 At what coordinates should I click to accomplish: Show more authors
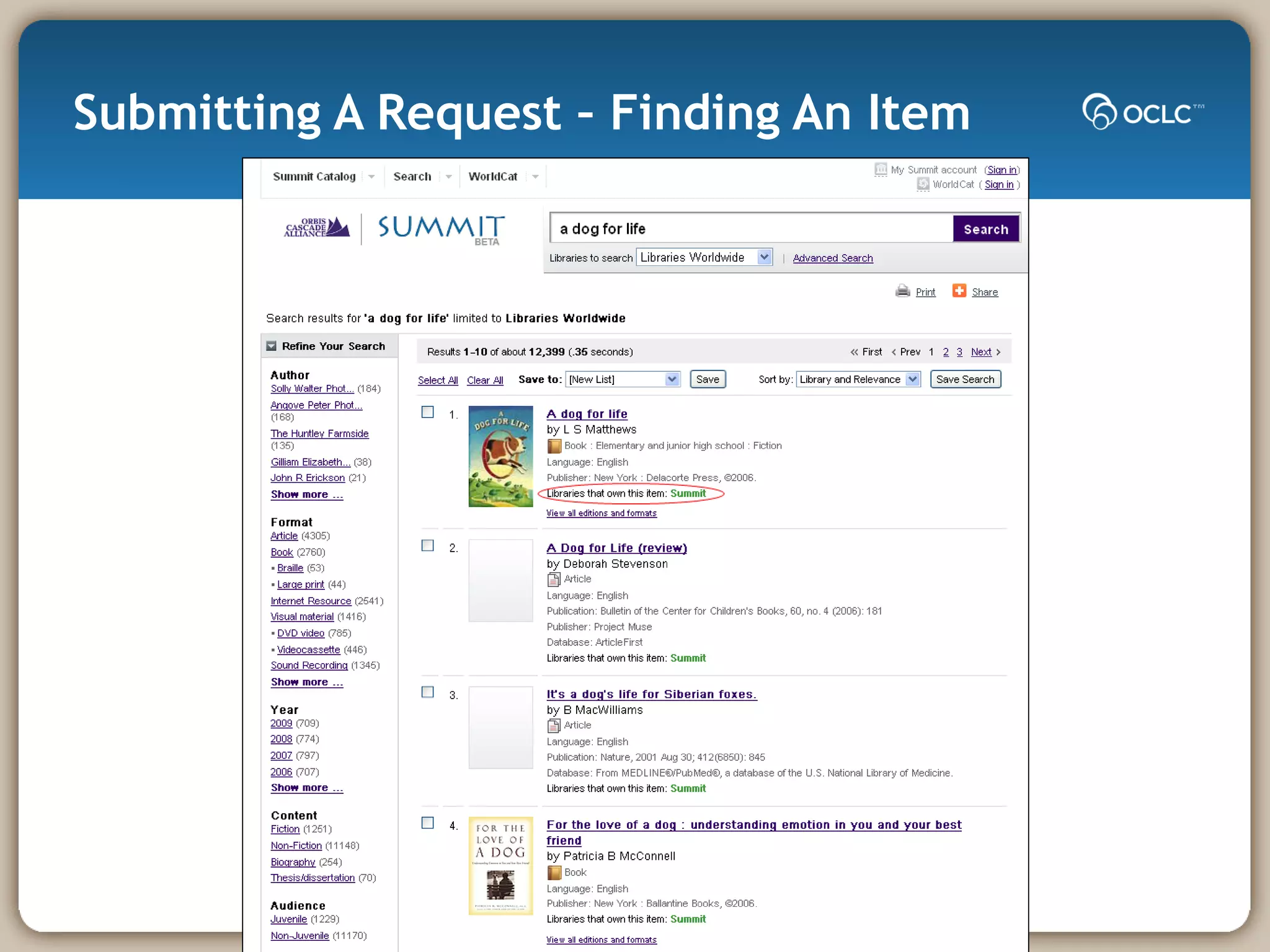(307, 495)
